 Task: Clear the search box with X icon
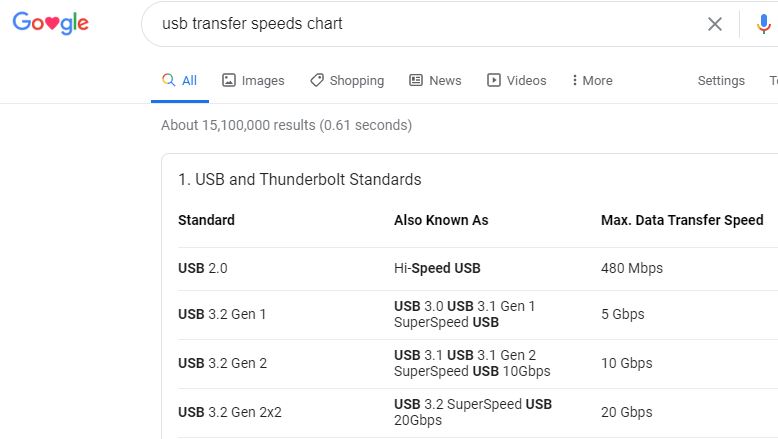714,24
